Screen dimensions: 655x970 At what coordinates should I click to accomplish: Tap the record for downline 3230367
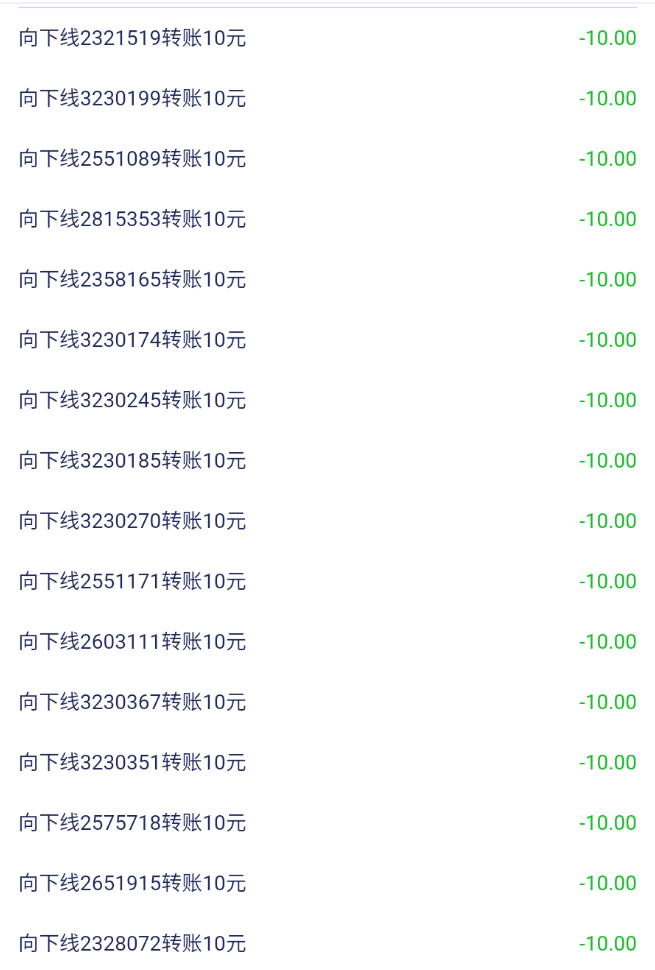[132, 702]
